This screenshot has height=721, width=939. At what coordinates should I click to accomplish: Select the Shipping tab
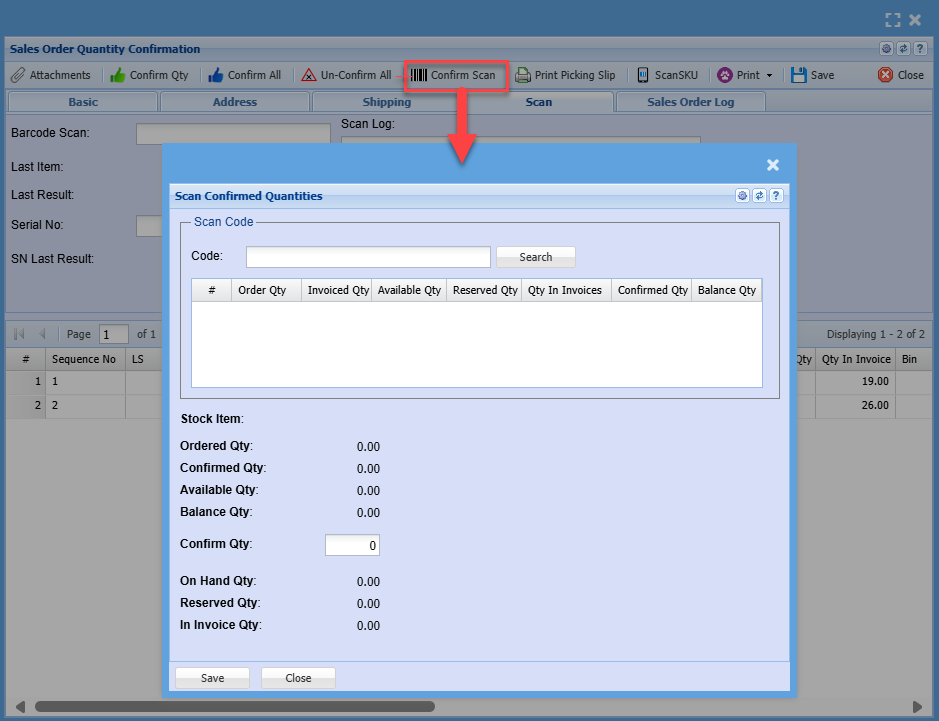(386, 102)
